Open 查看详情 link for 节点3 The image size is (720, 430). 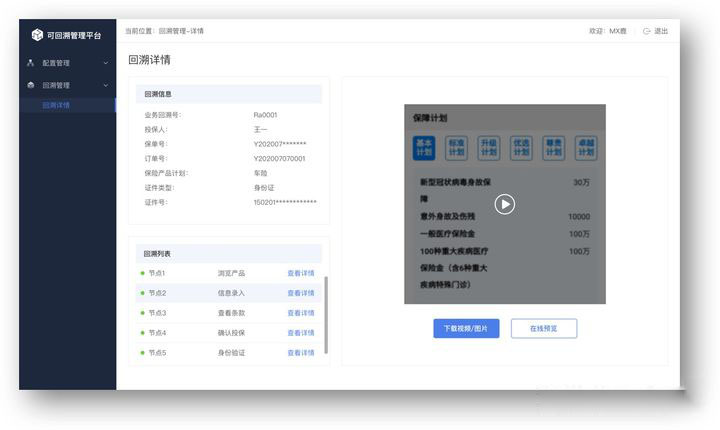point(300,313)
